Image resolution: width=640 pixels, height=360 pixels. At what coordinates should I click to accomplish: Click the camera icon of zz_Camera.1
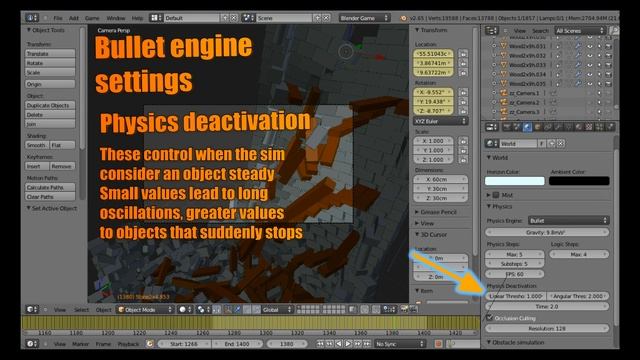503,93
